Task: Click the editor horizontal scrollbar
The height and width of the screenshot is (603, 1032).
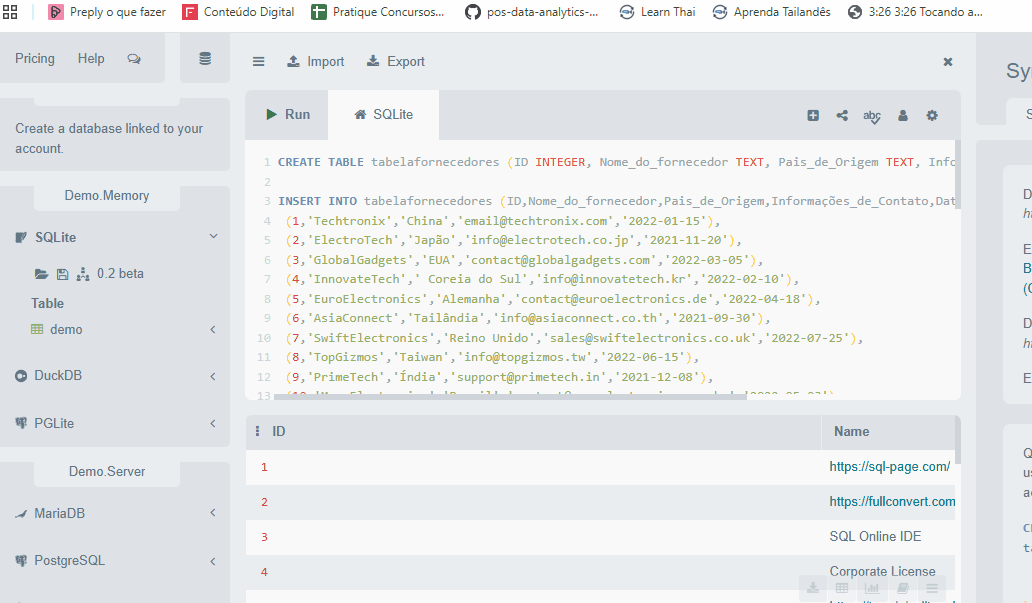Action: [510, 396]
